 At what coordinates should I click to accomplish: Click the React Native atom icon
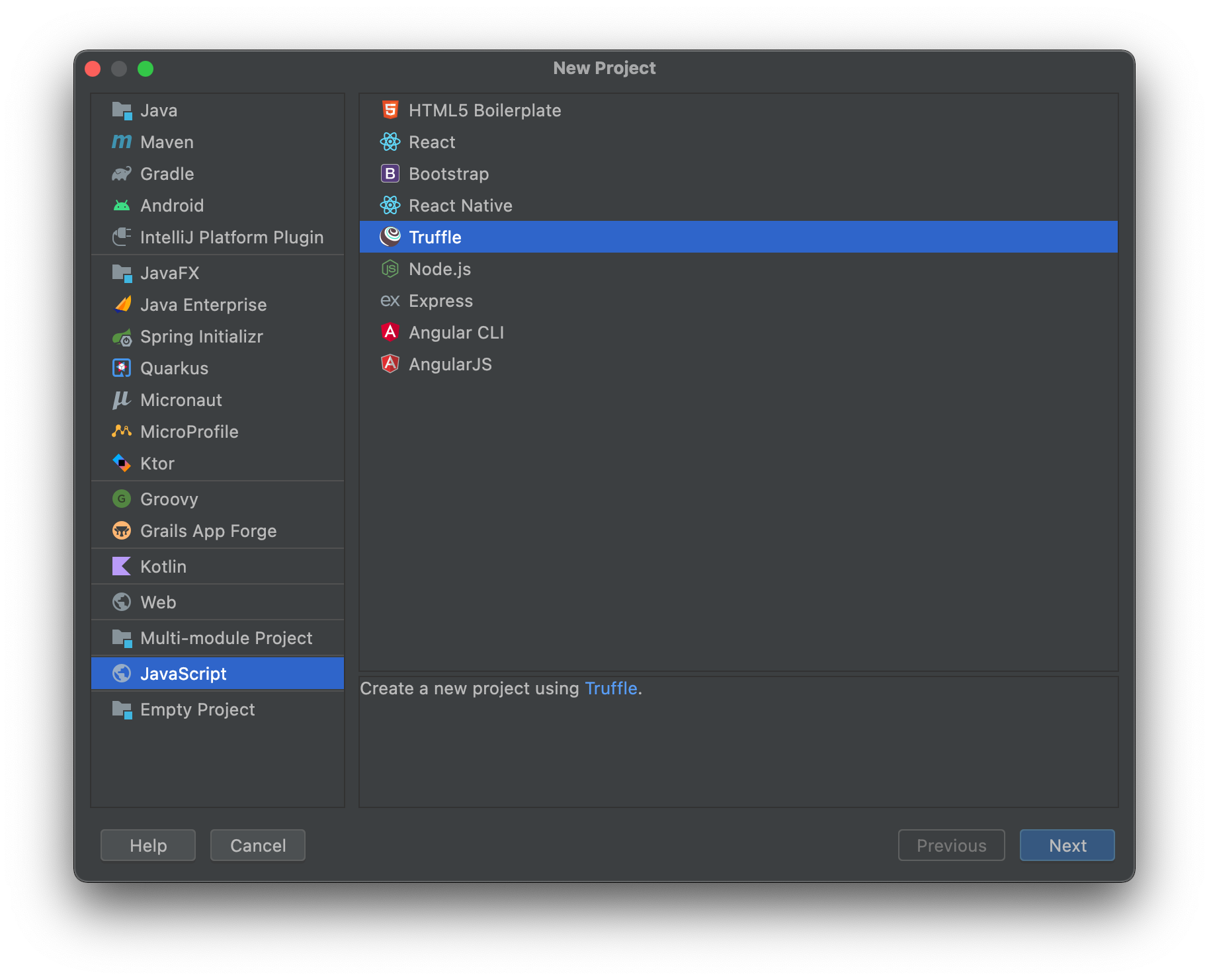pyautogui.click(x=390, y=206)
